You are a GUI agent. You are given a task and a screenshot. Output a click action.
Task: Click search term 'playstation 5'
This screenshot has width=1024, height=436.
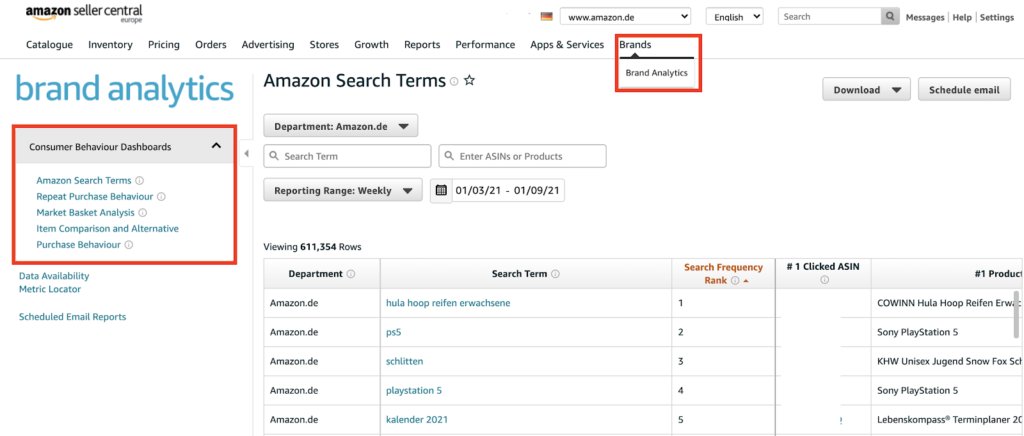pyautogui.click(x=414, y=390)
